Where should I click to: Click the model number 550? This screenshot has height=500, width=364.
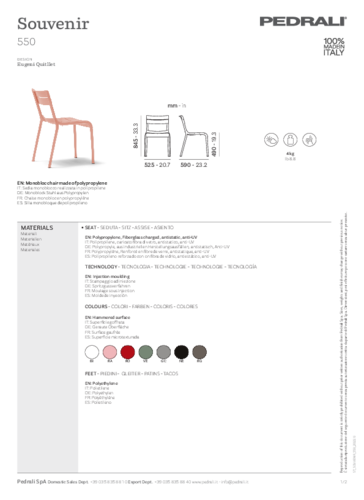[x=26, y=42]
